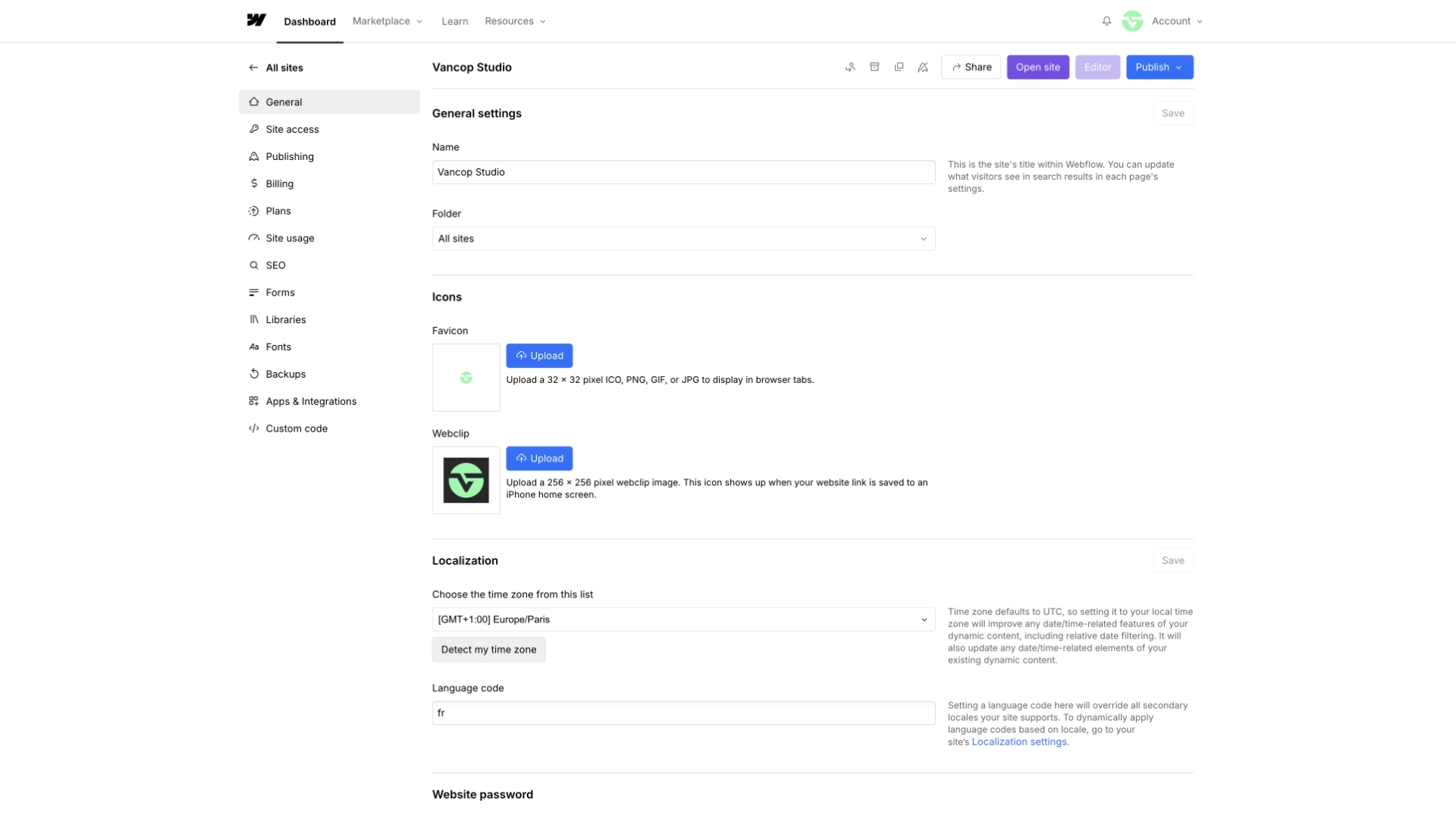Screen dimensions: 1456x819
Task: Click the archive site icon
Action: [874, 67]
